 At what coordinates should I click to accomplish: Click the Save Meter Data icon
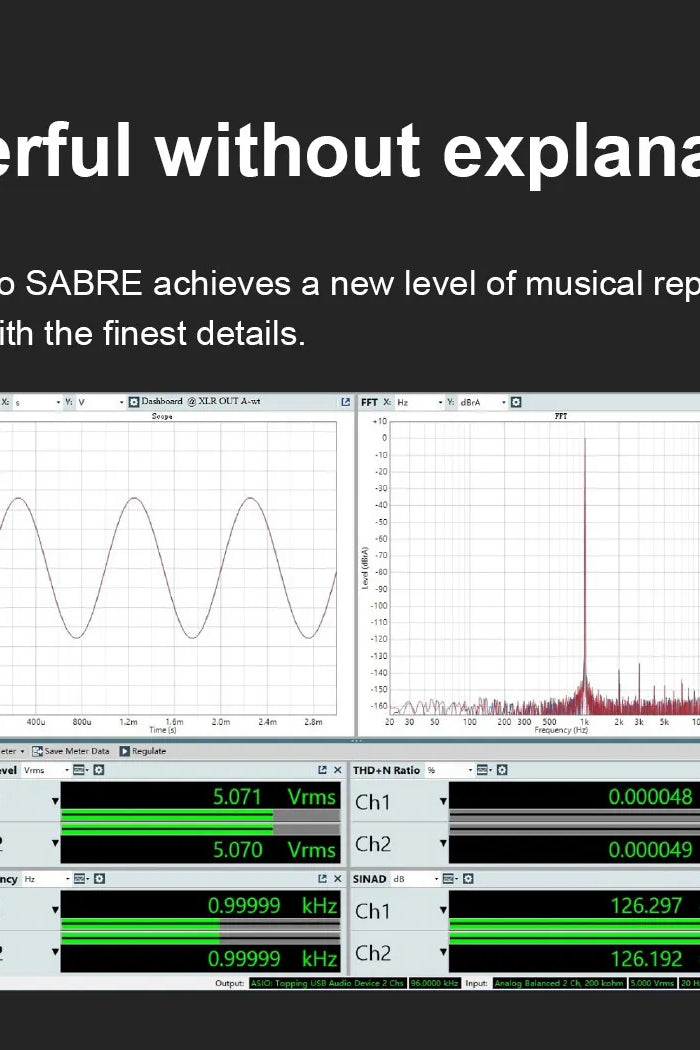(x=37, y=751)
